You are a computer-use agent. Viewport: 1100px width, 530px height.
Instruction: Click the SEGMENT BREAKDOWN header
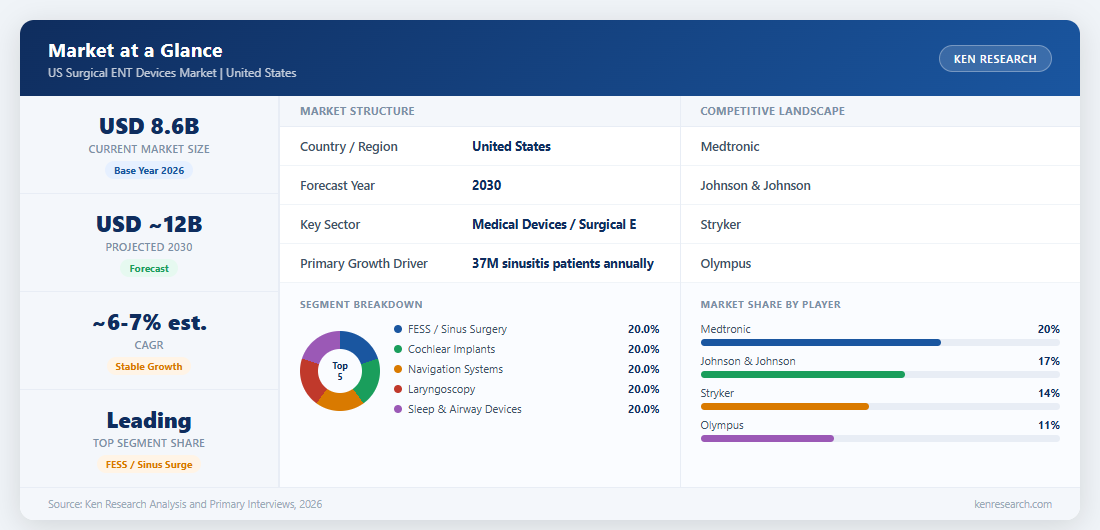coord(361,305)
